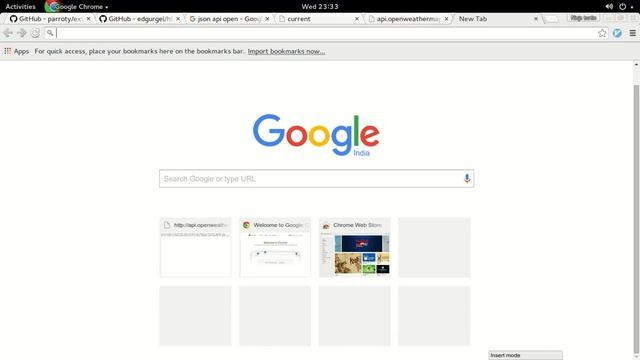This screenshot has width=640, height=360.
Task: Click Import bookmarks now link
Action: [x=286, y=51]
